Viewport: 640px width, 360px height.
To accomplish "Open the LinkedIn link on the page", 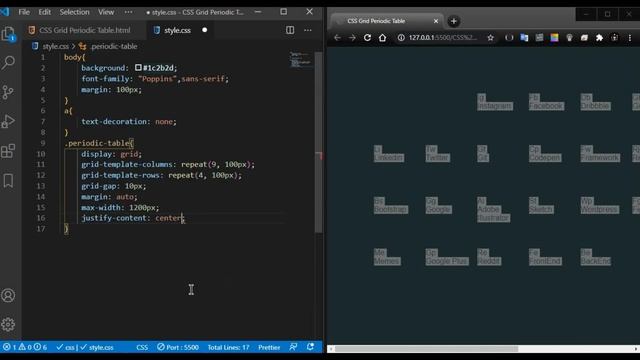I will click(389, 154).
